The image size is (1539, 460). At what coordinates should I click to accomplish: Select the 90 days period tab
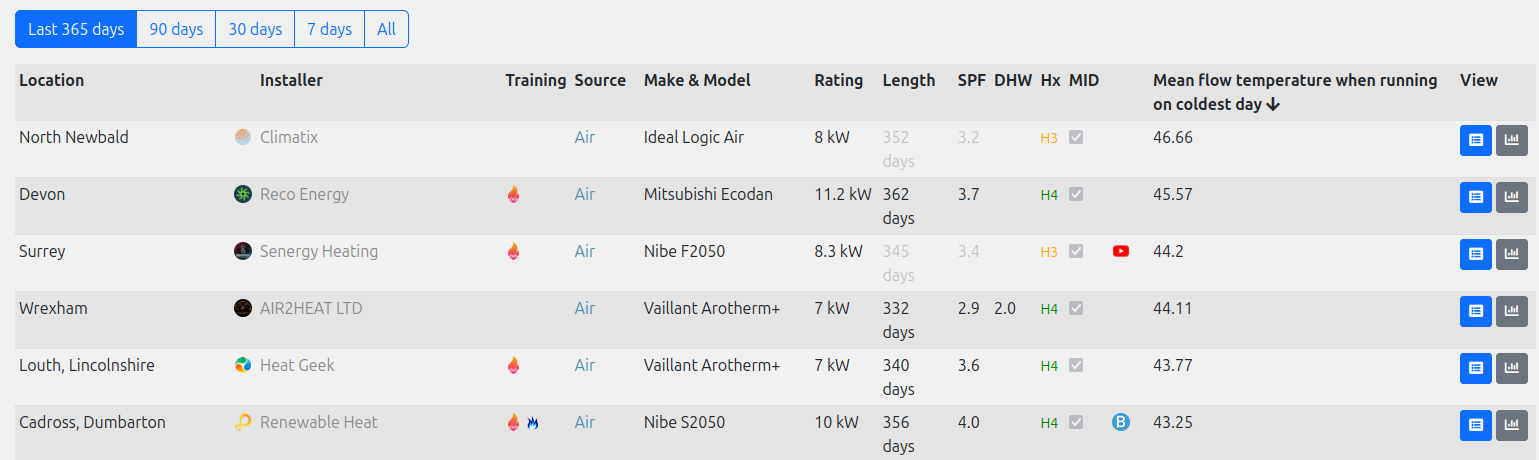(176, 29)
